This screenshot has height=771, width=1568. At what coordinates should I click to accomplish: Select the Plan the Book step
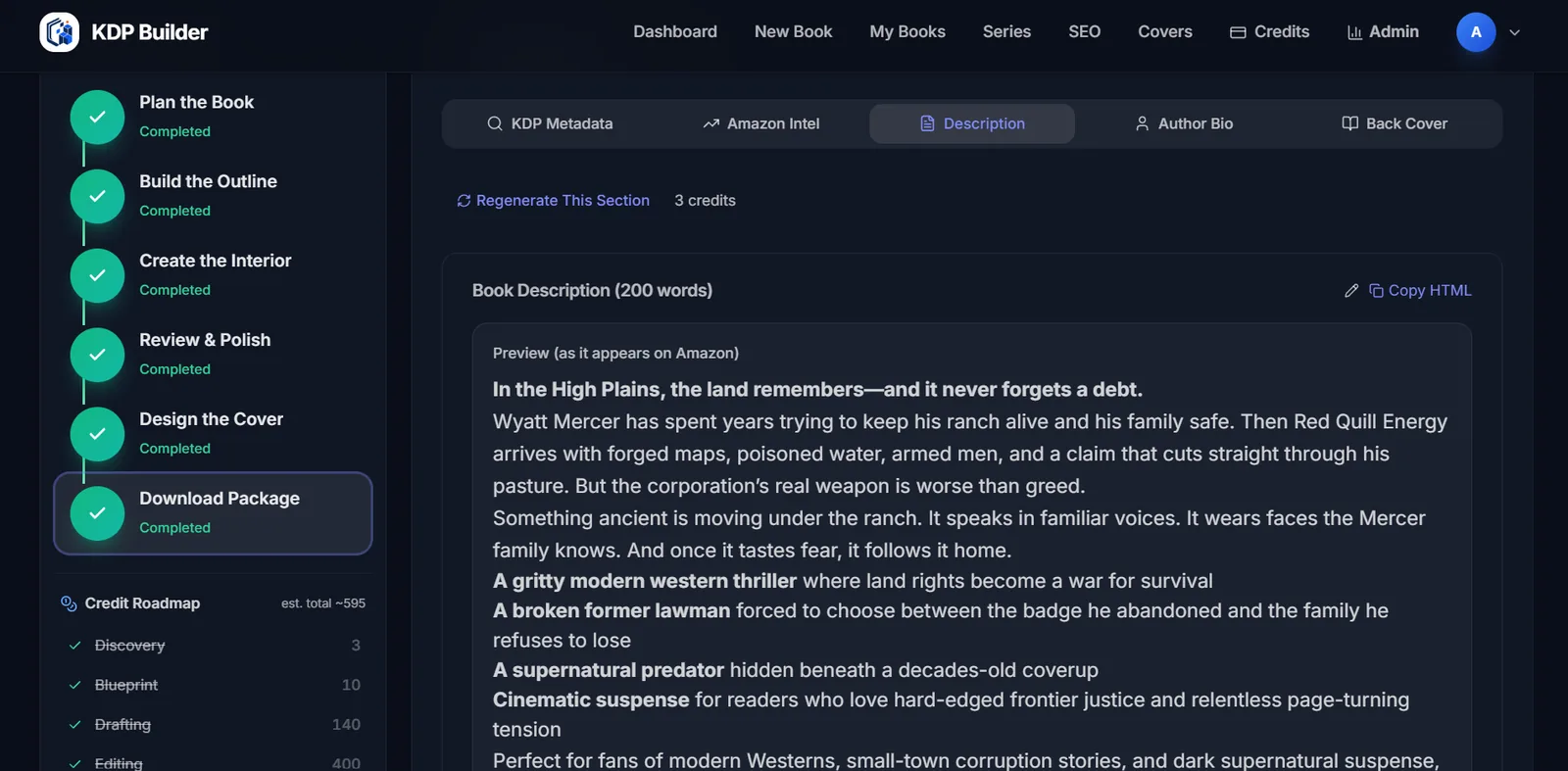[213, 116]
